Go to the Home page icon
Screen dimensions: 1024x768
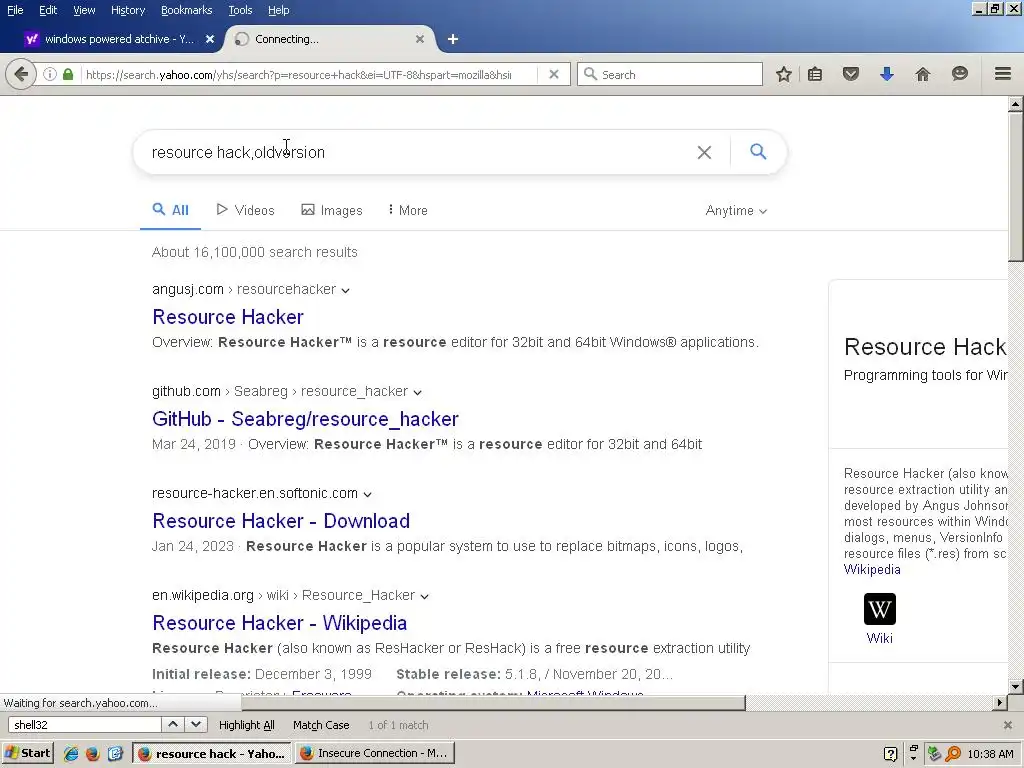(922, 74)
